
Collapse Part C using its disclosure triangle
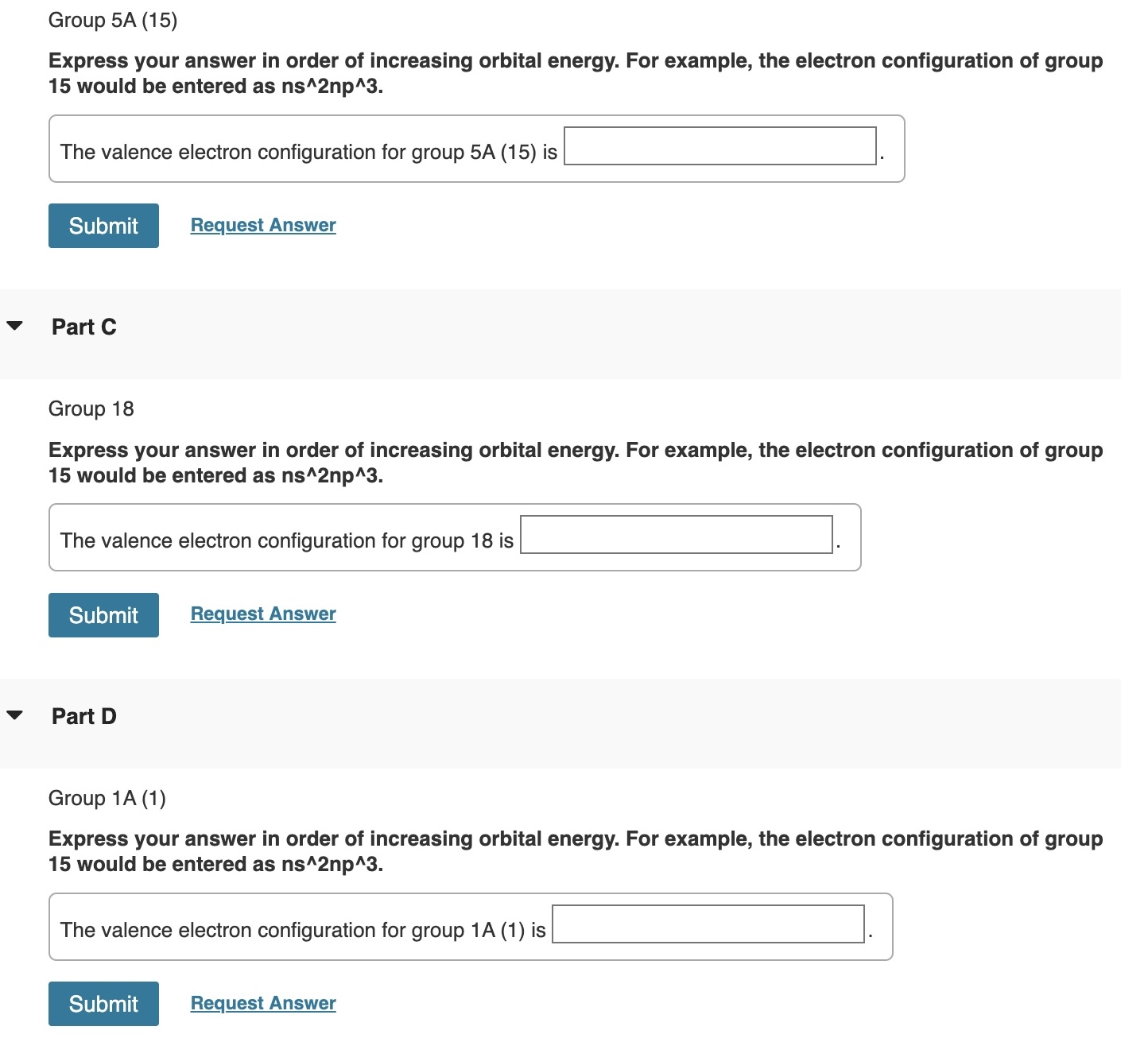(x=16, y=324)
